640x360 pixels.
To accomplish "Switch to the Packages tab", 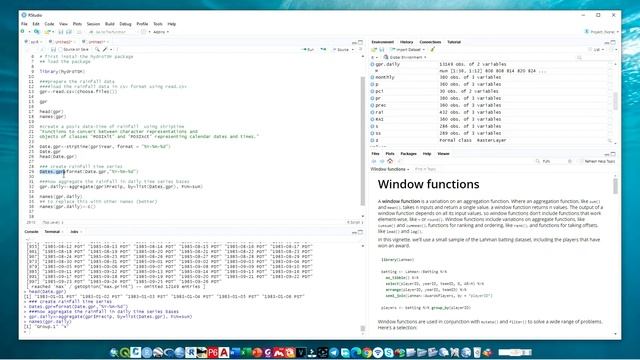I will pyautogui.click(x=408, y=154).
